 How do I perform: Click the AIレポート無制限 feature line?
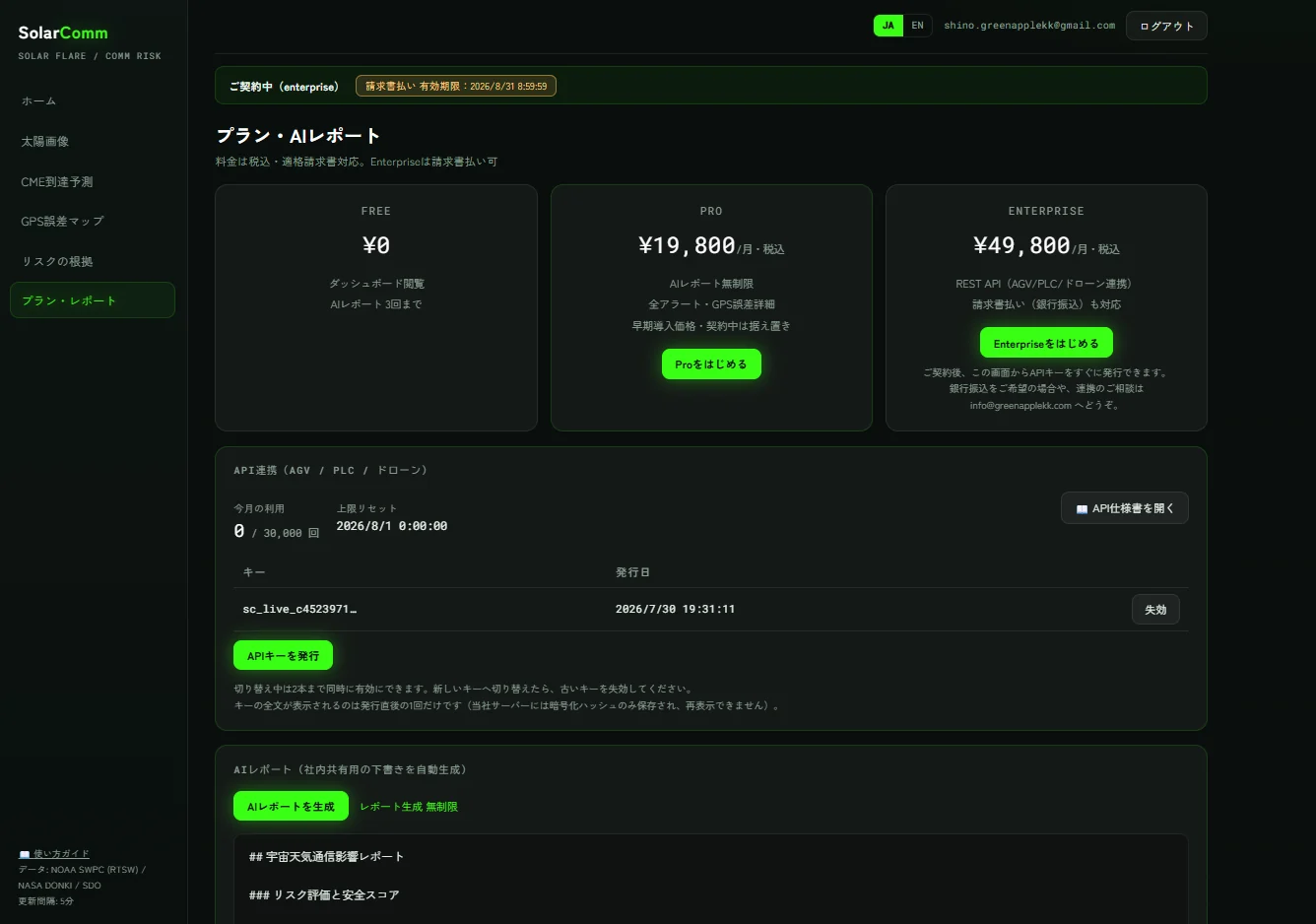coord(711,284)
